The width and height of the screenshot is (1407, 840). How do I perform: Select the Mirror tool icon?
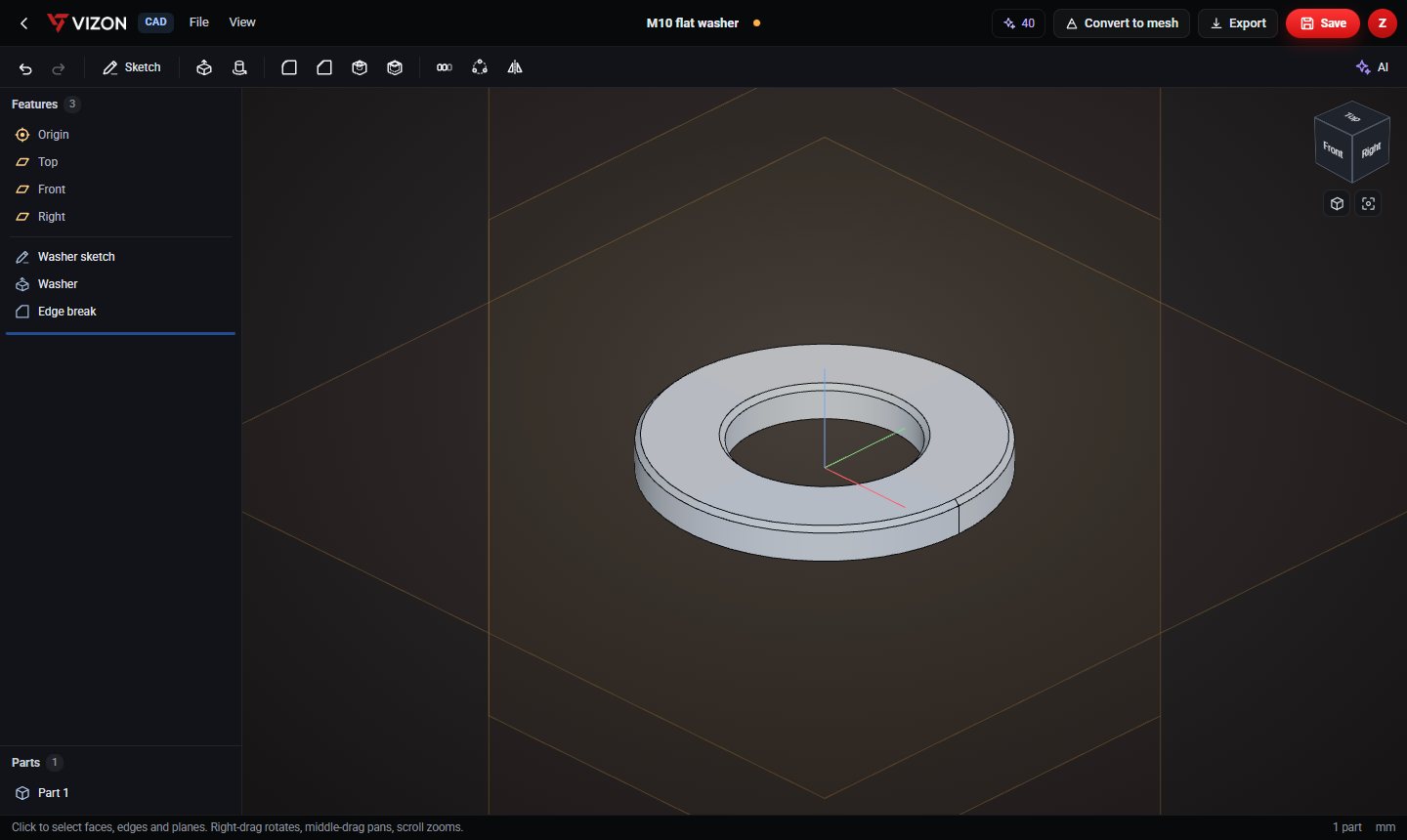pyautogui.click(x=515, y=67)
